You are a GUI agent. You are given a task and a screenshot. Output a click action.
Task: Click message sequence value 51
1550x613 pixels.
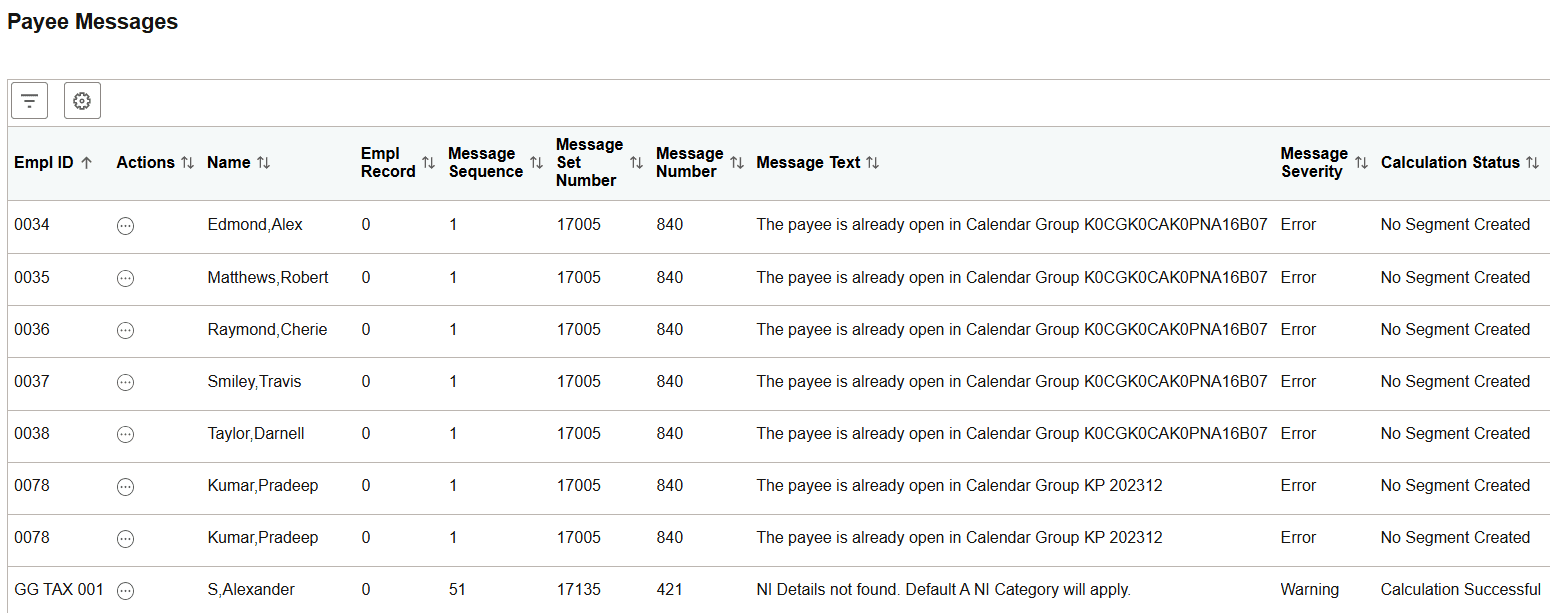(x=458, y=589)
